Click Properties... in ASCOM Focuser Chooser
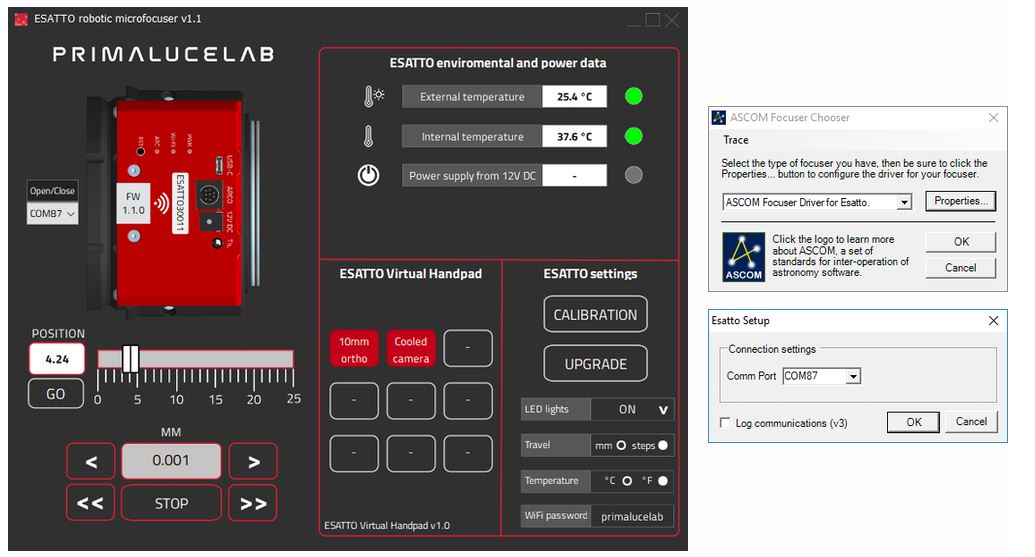The width and height of the screenshot is (1035, 557). [960, 201]
